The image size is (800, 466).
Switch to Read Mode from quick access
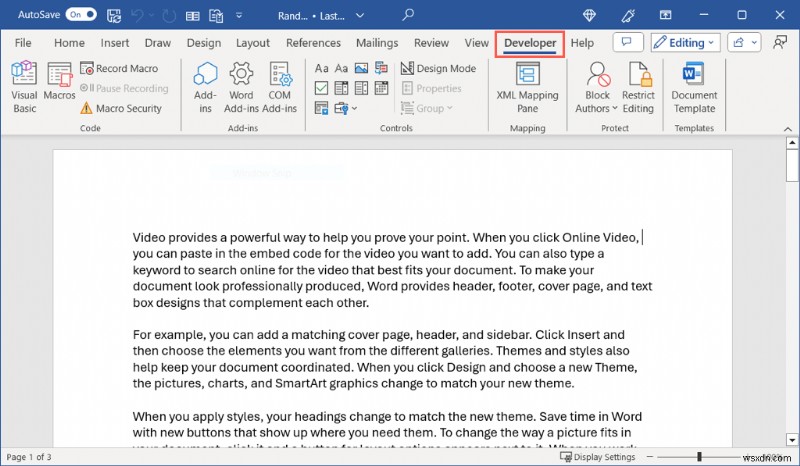tap(192, 16)
